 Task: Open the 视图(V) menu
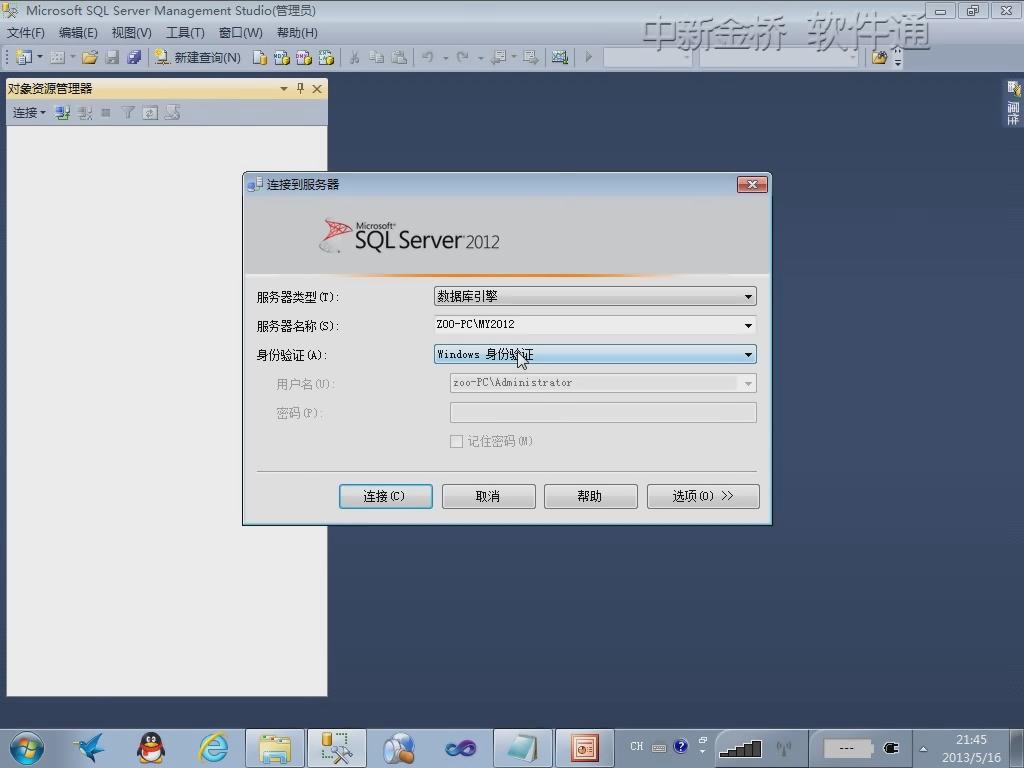[131, 33]
